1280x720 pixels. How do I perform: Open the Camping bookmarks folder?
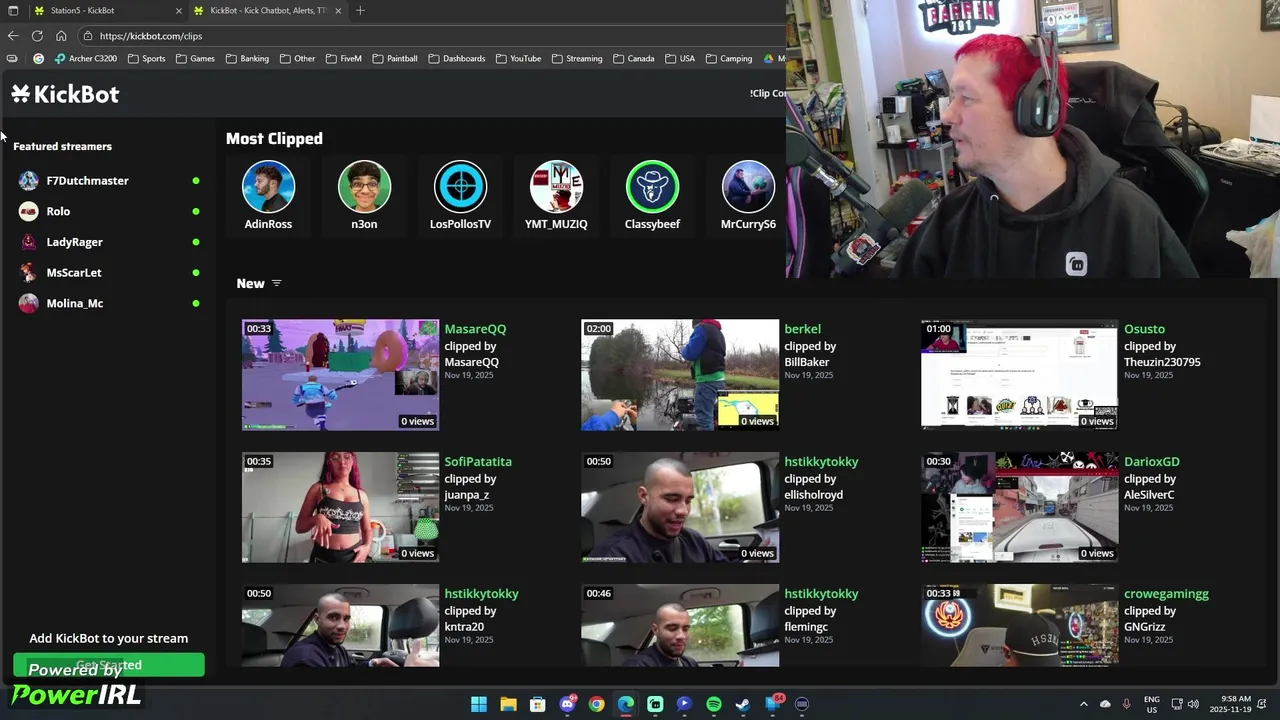click(x=729, y=59)
